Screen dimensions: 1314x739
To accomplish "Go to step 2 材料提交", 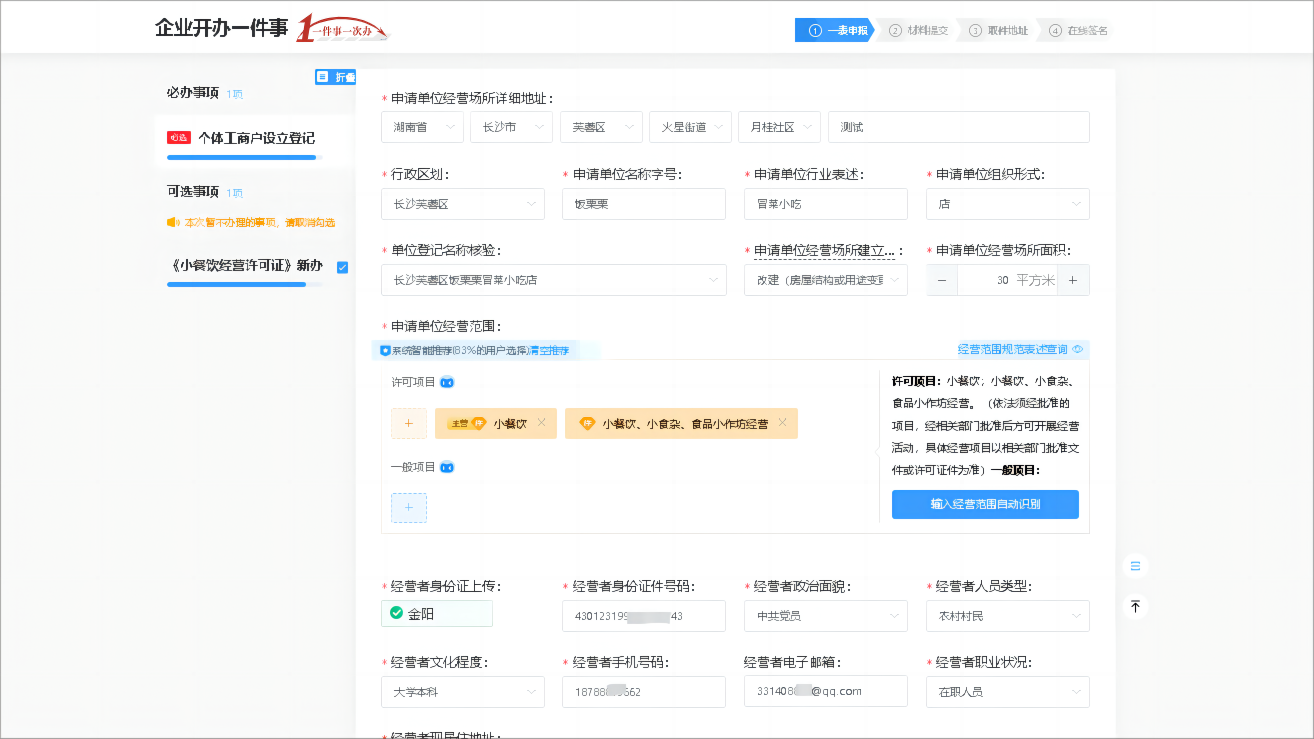I will 918,30.
